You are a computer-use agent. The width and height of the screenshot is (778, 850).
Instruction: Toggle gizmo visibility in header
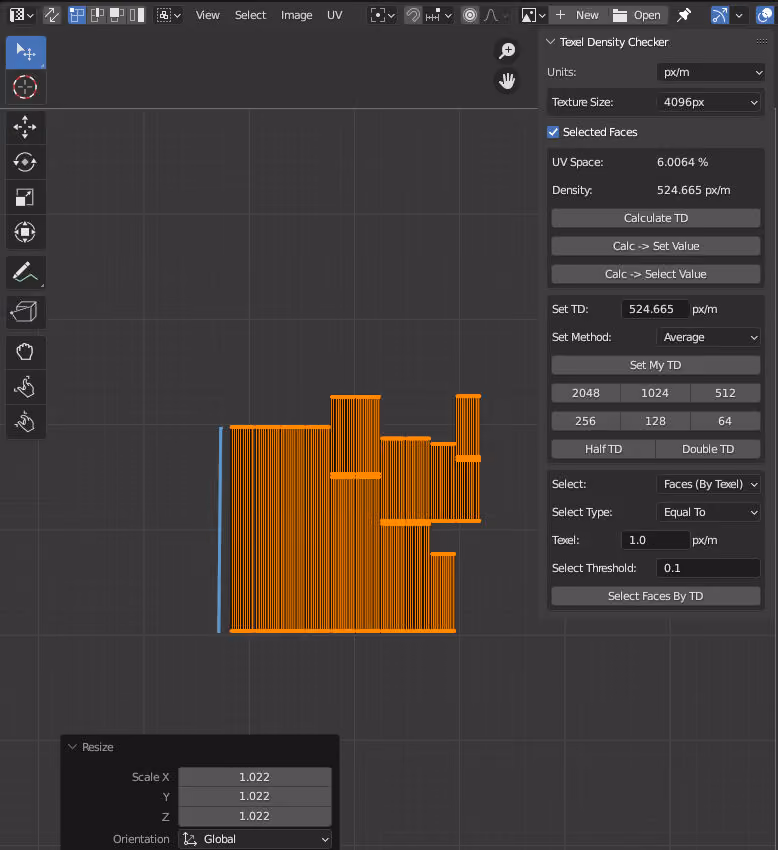click(719, 15)
